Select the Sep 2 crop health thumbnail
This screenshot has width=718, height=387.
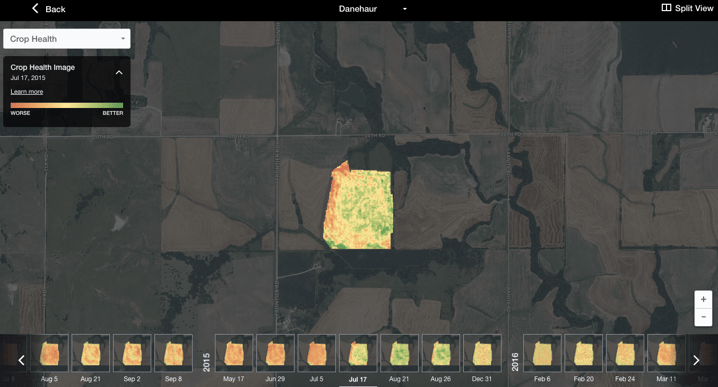(x=132, y=353)
